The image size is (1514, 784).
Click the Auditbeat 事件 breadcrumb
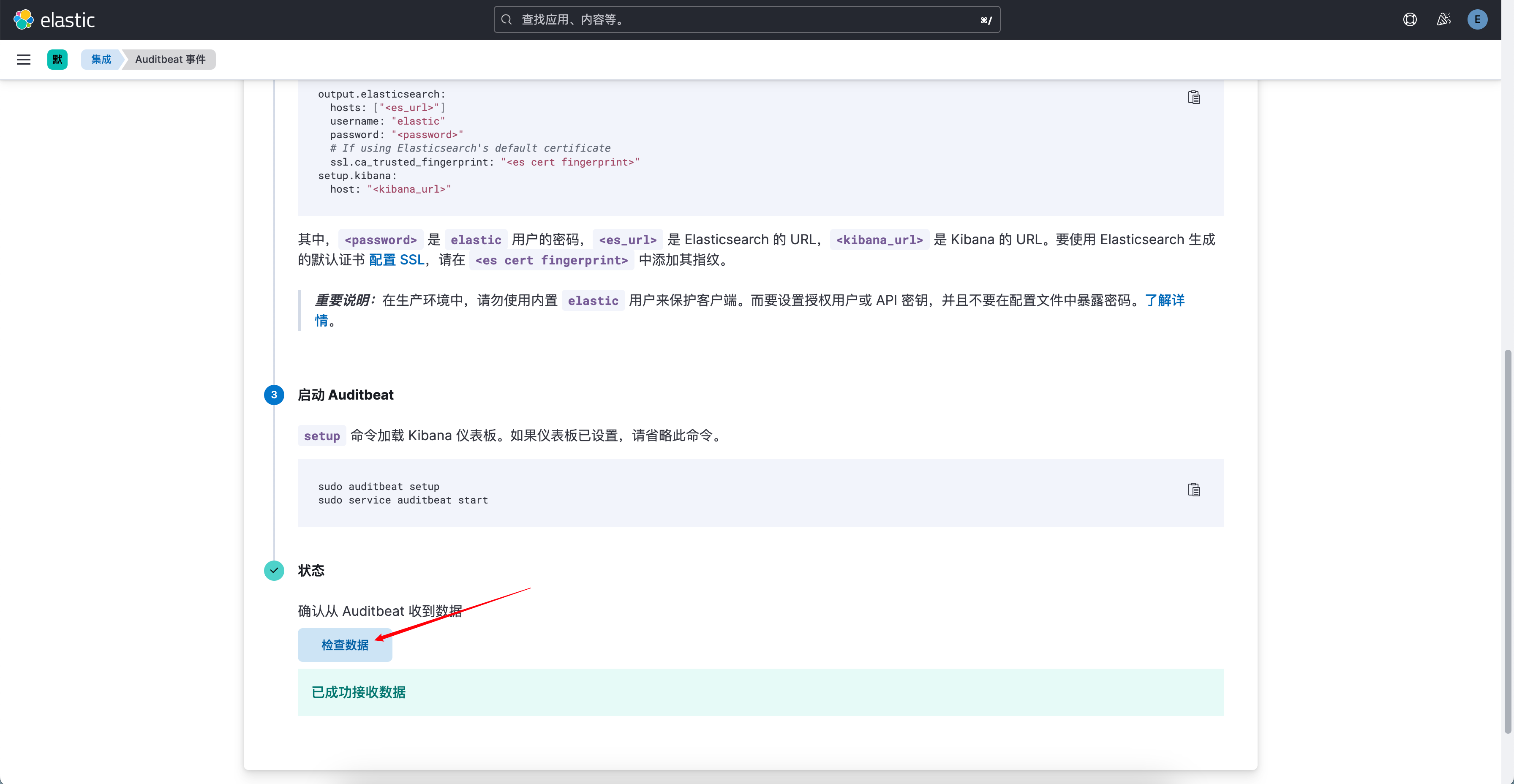tap(170, 60)
